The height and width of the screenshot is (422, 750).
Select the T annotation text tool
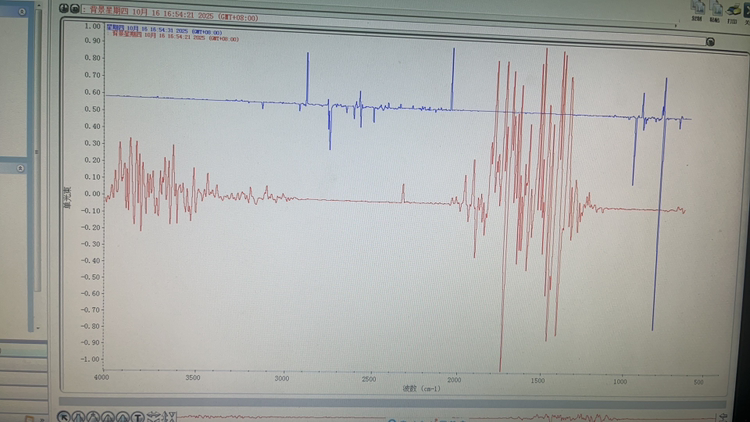point(137,417)
